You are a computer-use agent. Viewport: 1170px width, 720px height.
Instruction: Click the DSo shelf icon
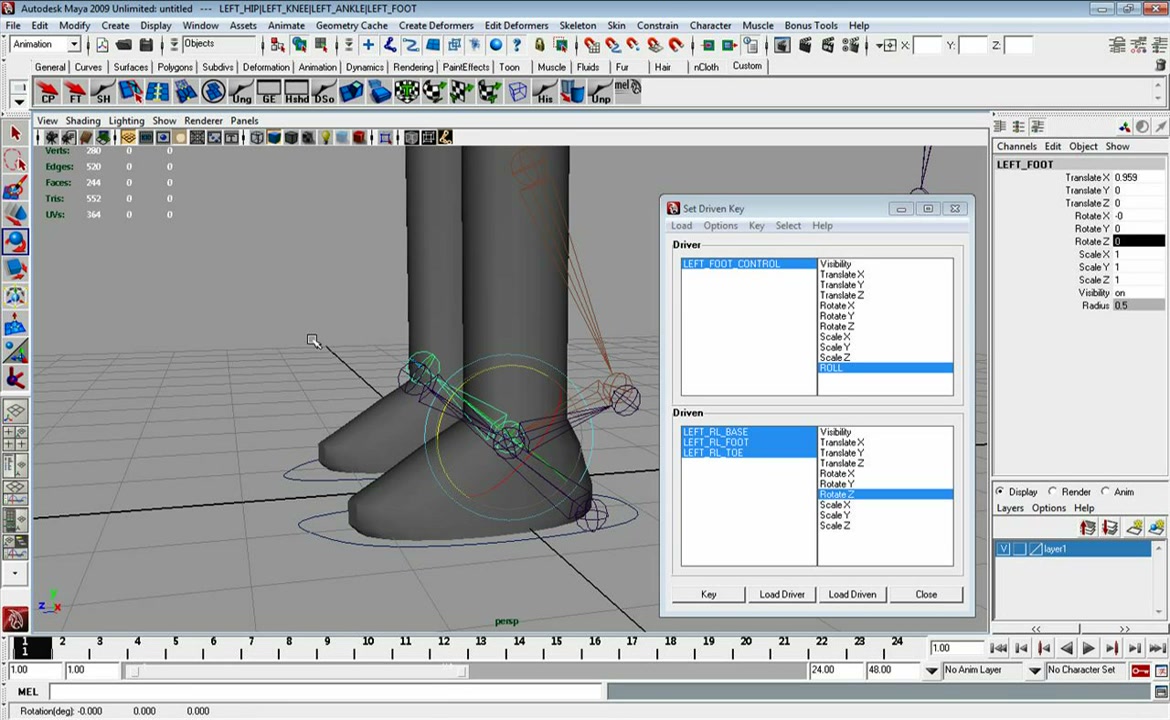pos(324,92)
